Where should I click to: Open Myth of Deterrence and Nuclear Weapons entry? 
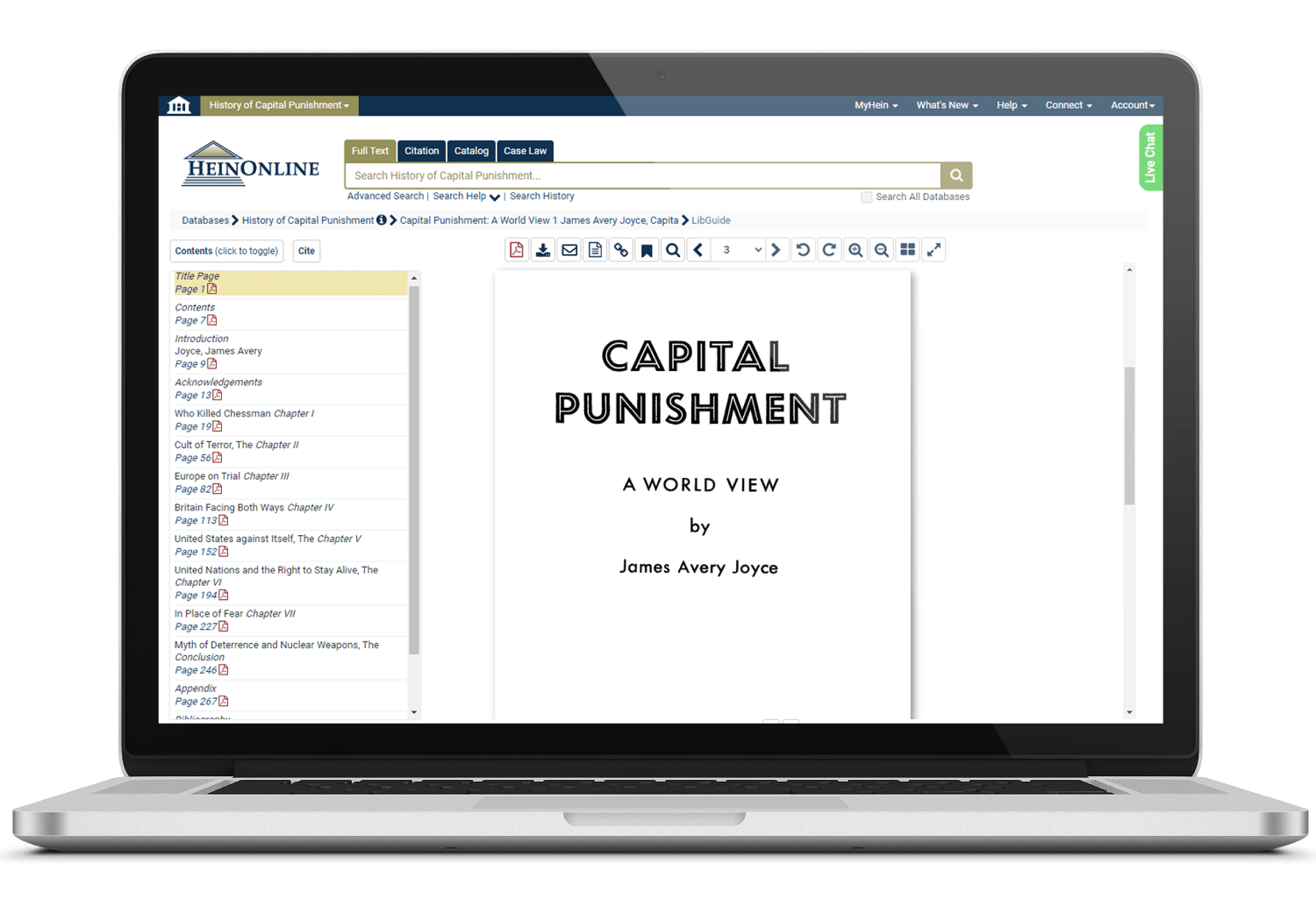(x=277, y=651)
